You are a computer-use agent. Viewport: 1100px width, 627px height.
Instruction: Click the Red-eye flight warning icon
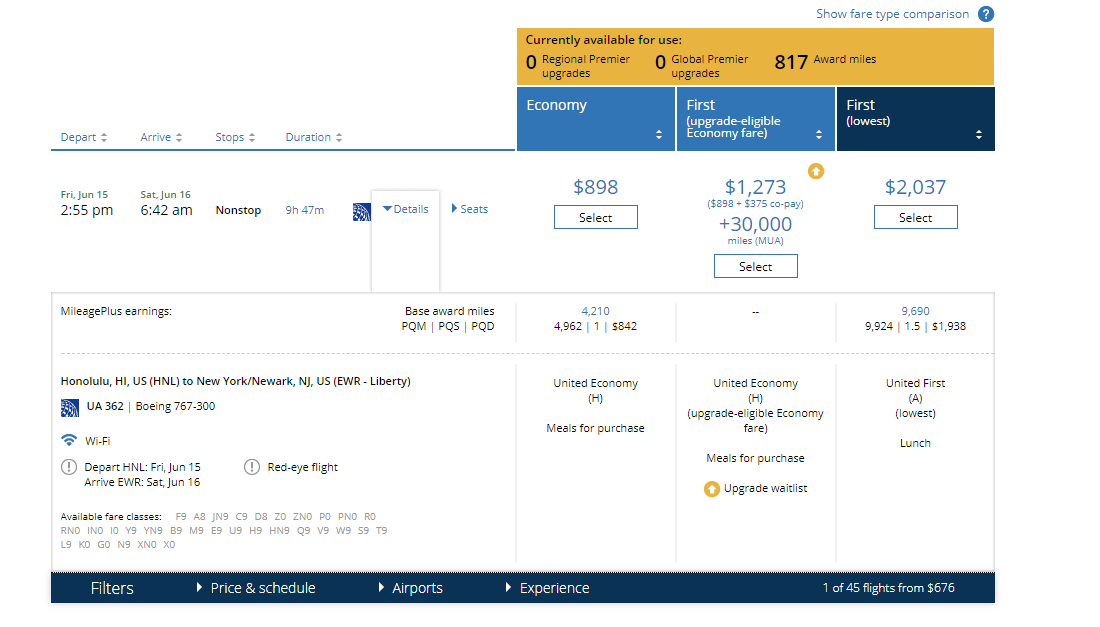(x=252, y=466)
